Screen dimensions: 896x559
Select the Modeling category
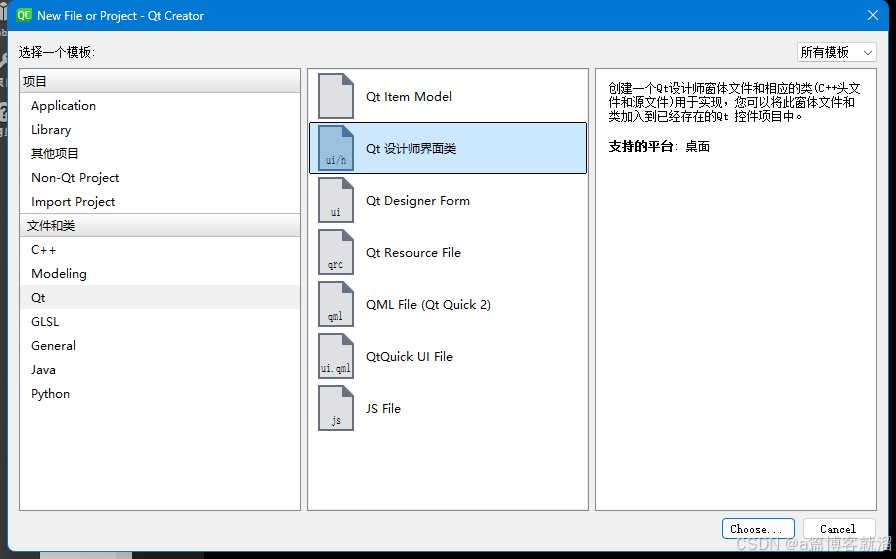pos(160,274)
